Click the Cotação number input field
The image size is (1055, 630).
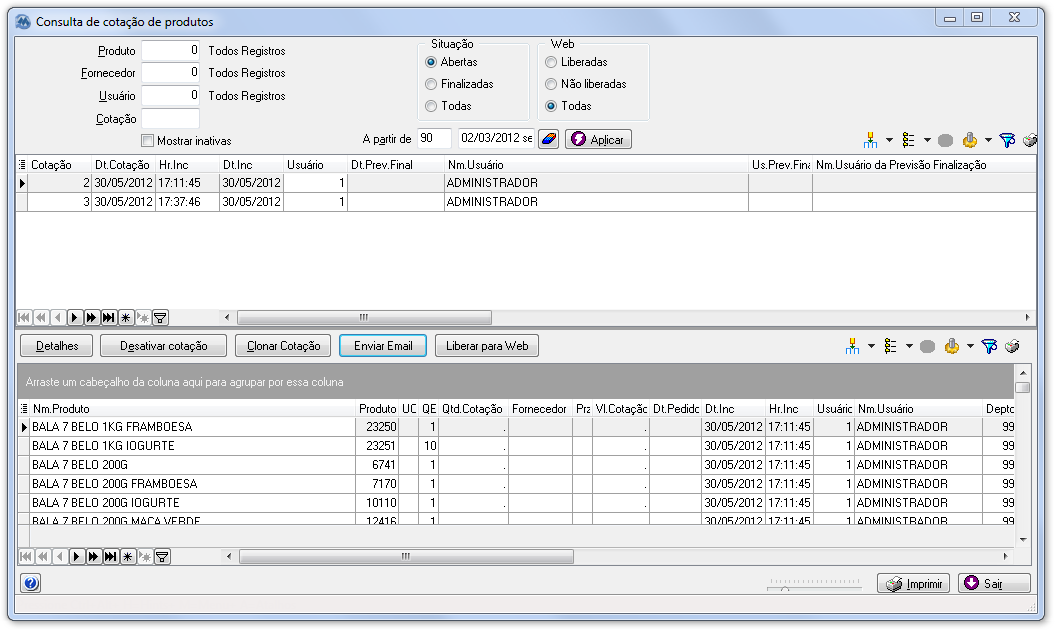[x=170, y=118]
